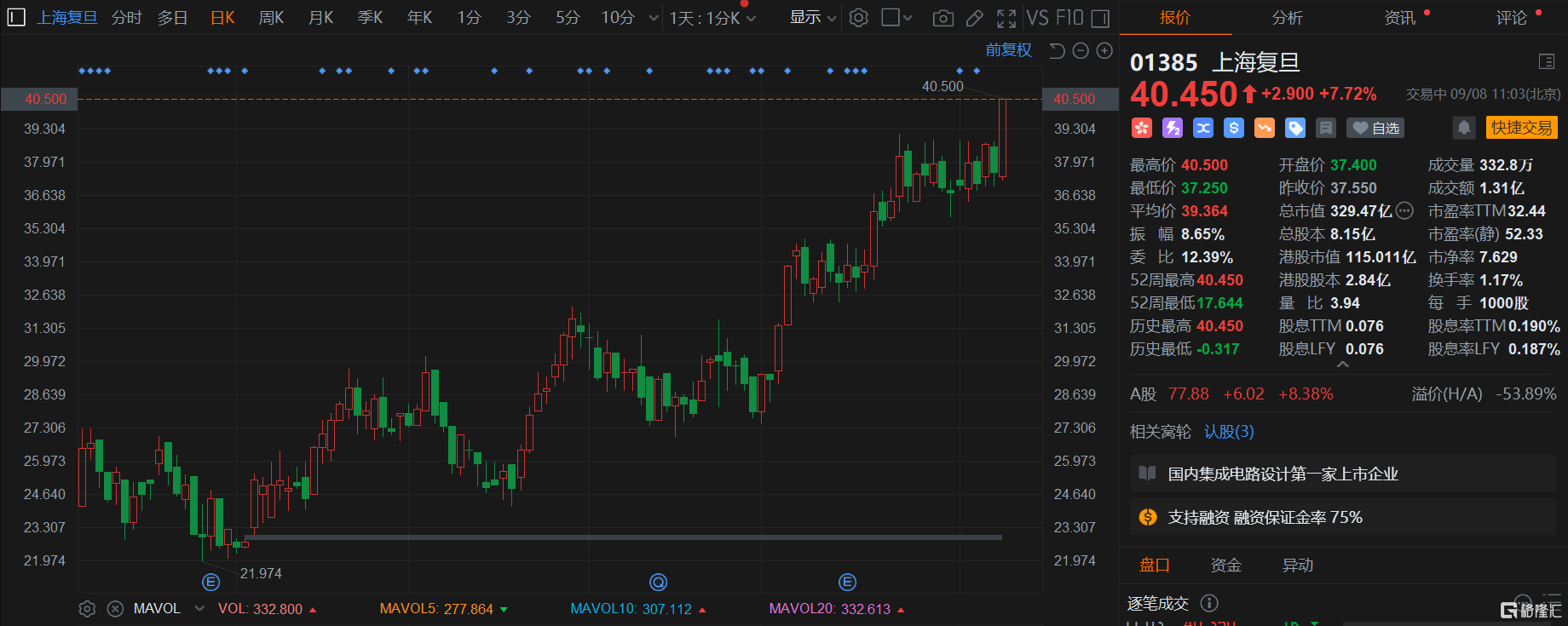Open the 国内集成电路设计第一家上市企业 info row

(1344, 474)
